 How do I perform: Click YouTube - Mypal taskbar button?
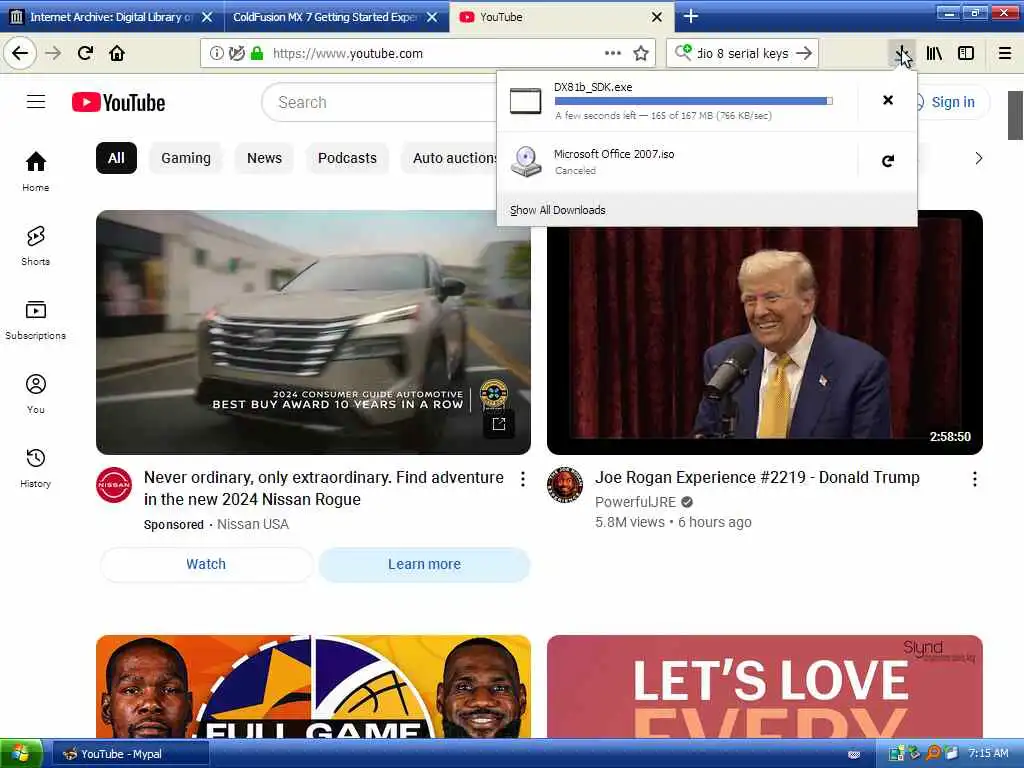130,754
